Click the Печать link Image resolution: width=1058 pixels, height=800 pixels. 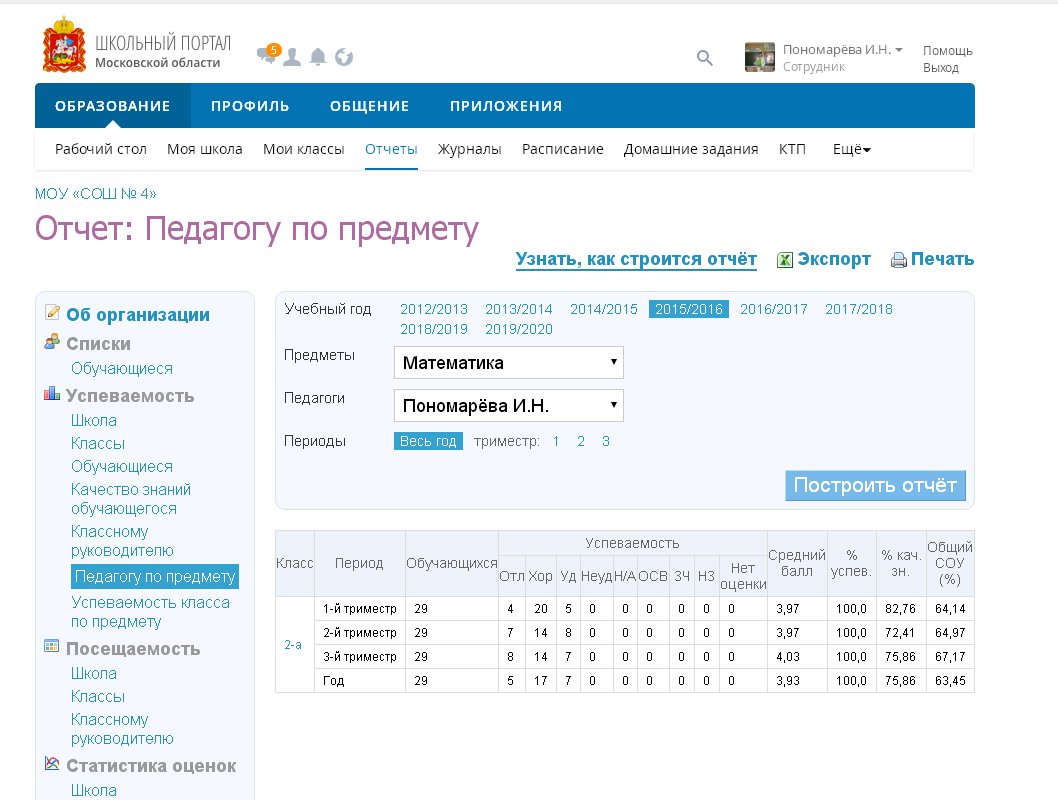point(942,259)
